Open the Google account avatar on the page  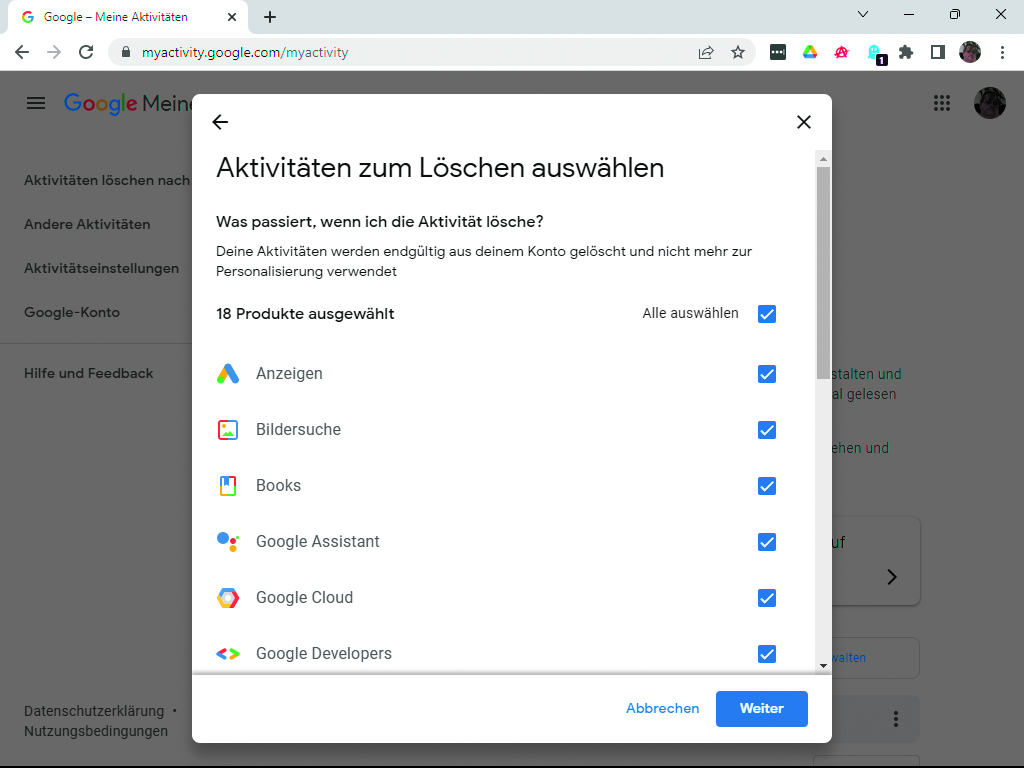(x=989, y=103)
